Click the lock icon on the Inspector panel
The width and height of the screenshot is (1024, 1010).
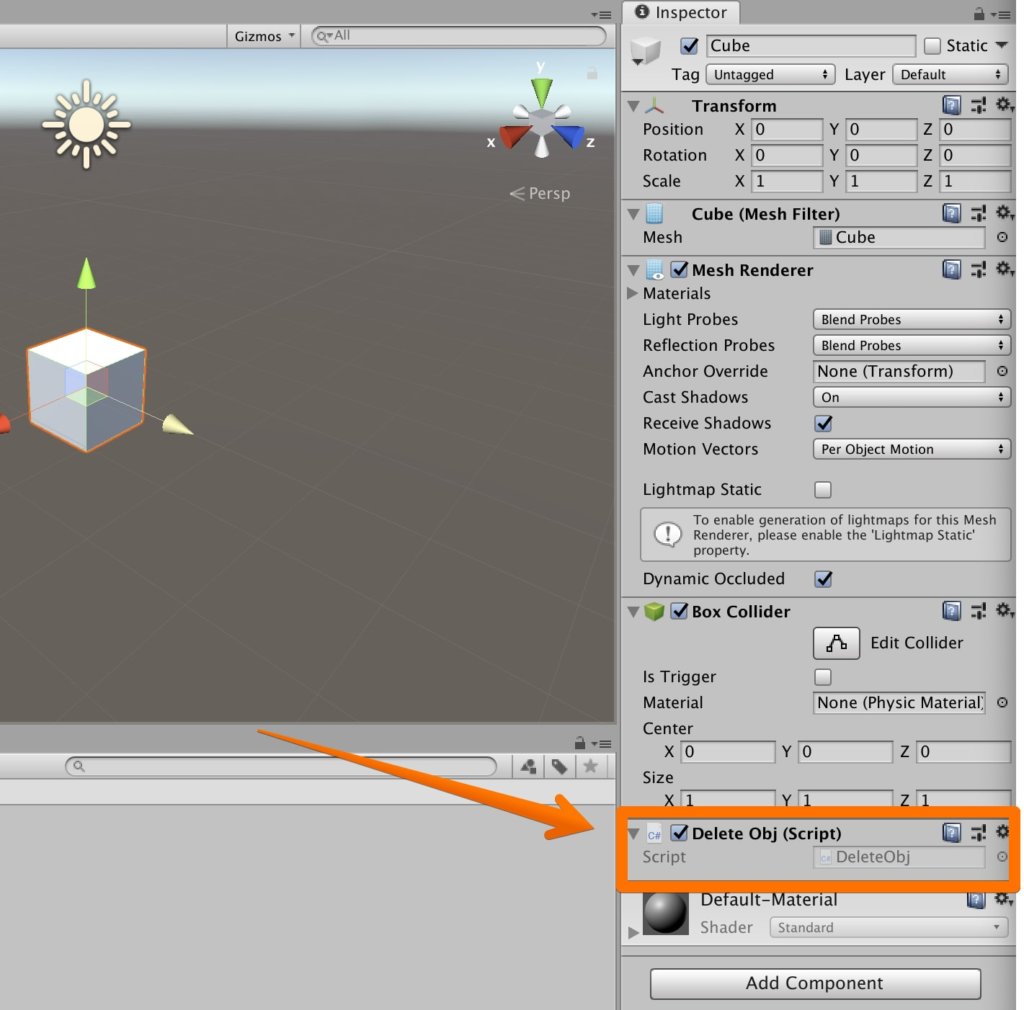point(978,13)
